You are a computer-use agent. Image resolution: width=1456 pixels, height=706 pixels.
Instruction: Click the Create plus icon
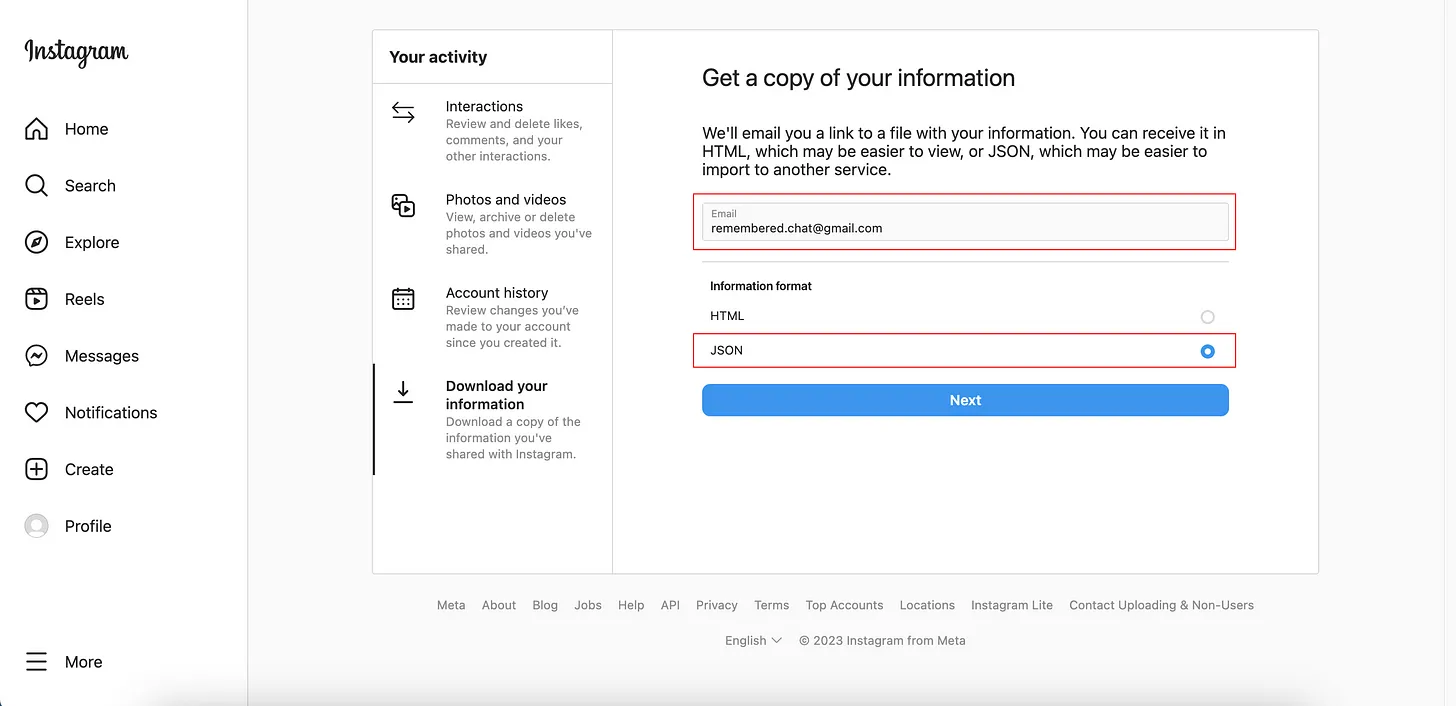coord(37,470)
